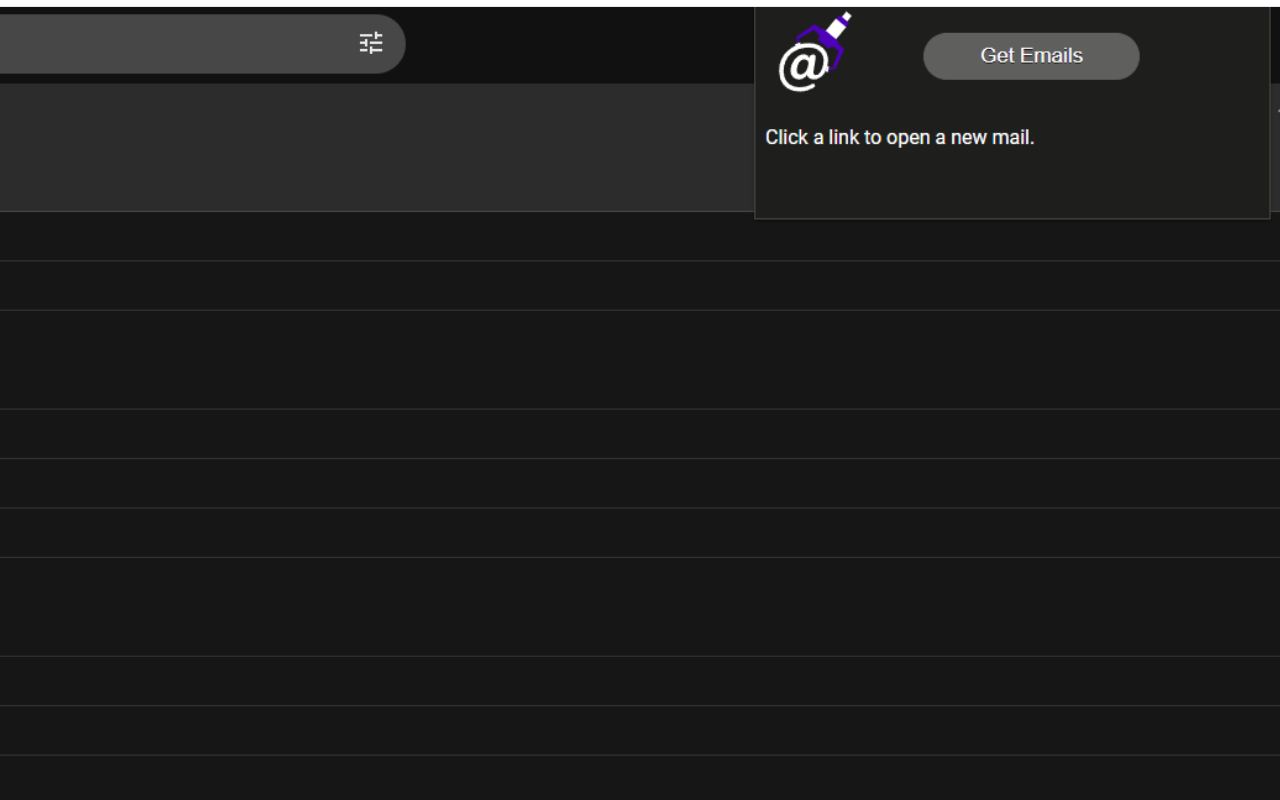Click empty popup area below instruction text
Screen dimensions: 1280x800
tap(1010, 185)
